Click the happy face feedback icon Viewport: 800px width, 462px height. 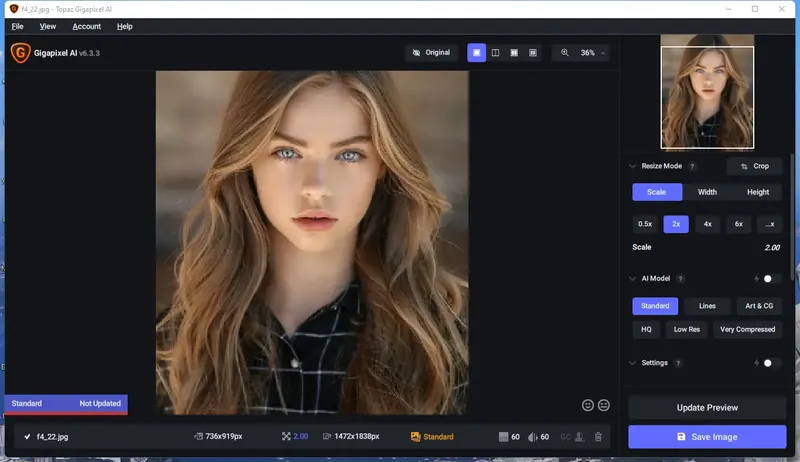588,405
